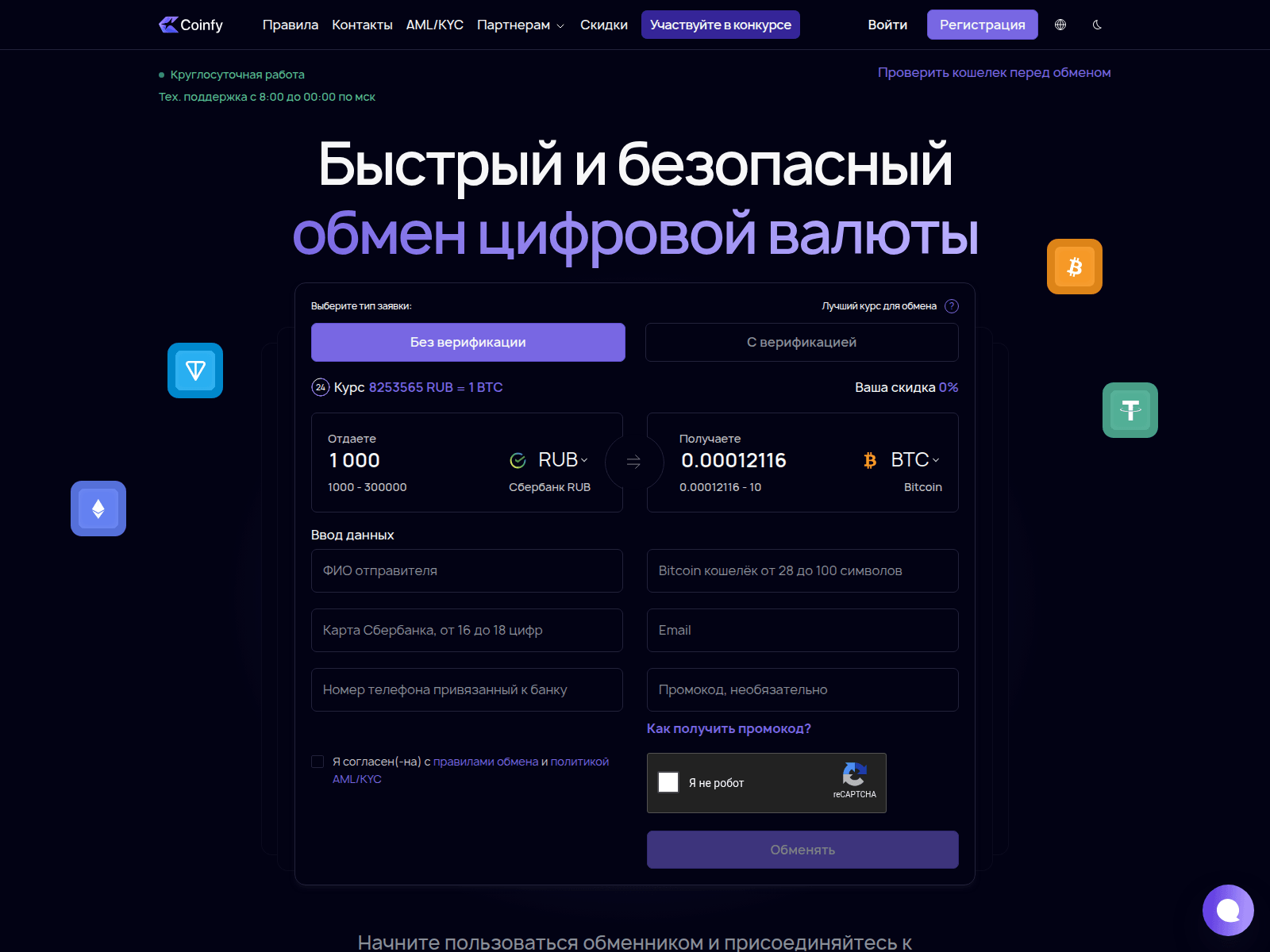
Task: Click 'Участвуйте в конкурсе' button
Action: (721, 25)
